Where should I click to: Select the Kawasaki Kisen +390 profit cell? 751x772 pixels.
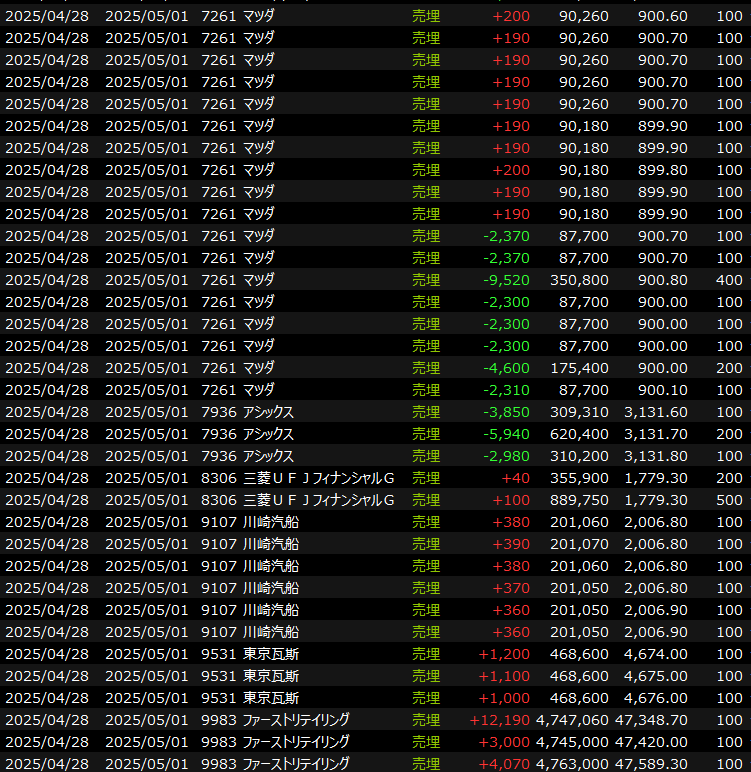pos(511,544)
